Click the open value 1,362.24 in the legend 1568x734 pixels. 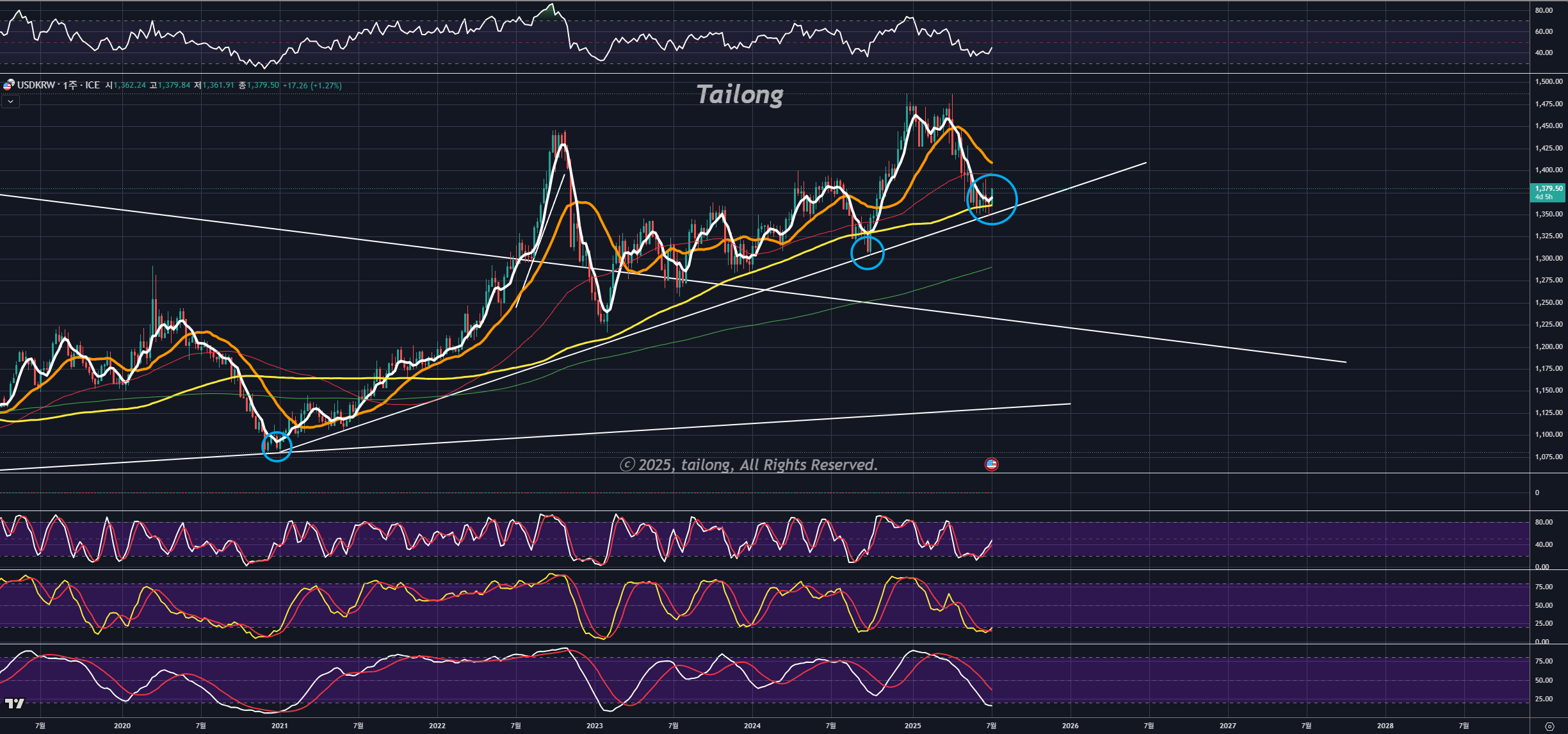(x=130, y=85)
